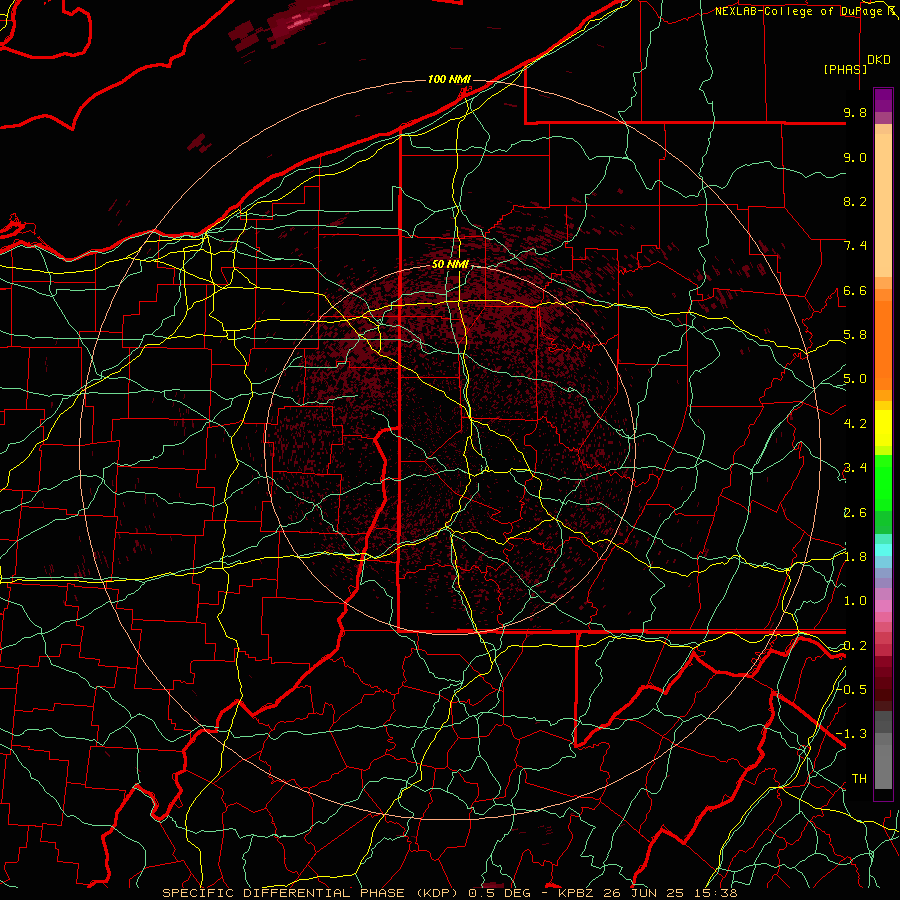This screenshot has height=900, width=900.
Task: Select the 3.4 scale value
Action: click(x=855, y=468)
